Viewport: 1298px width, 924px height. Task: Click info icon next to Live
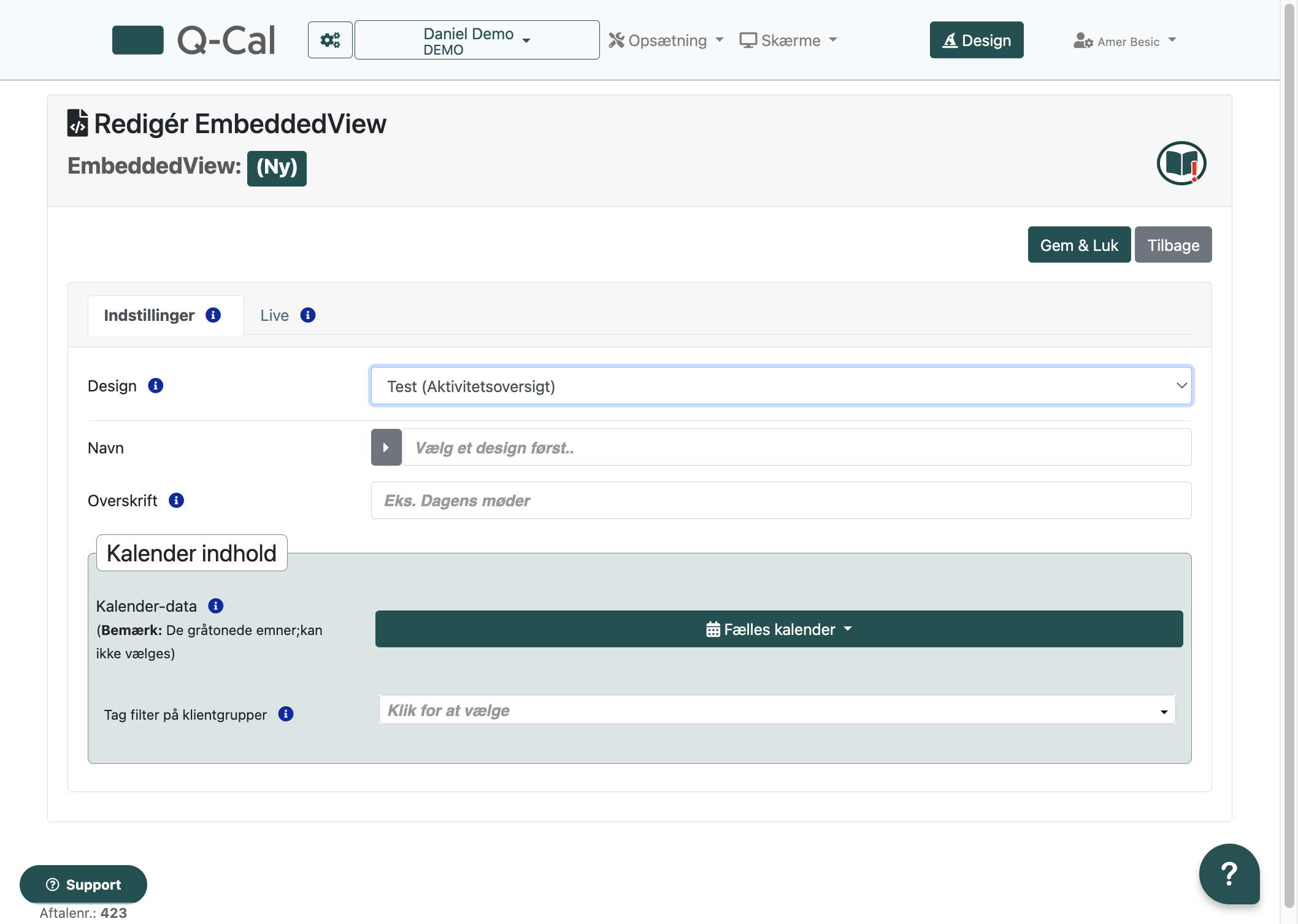pos(308,315)
